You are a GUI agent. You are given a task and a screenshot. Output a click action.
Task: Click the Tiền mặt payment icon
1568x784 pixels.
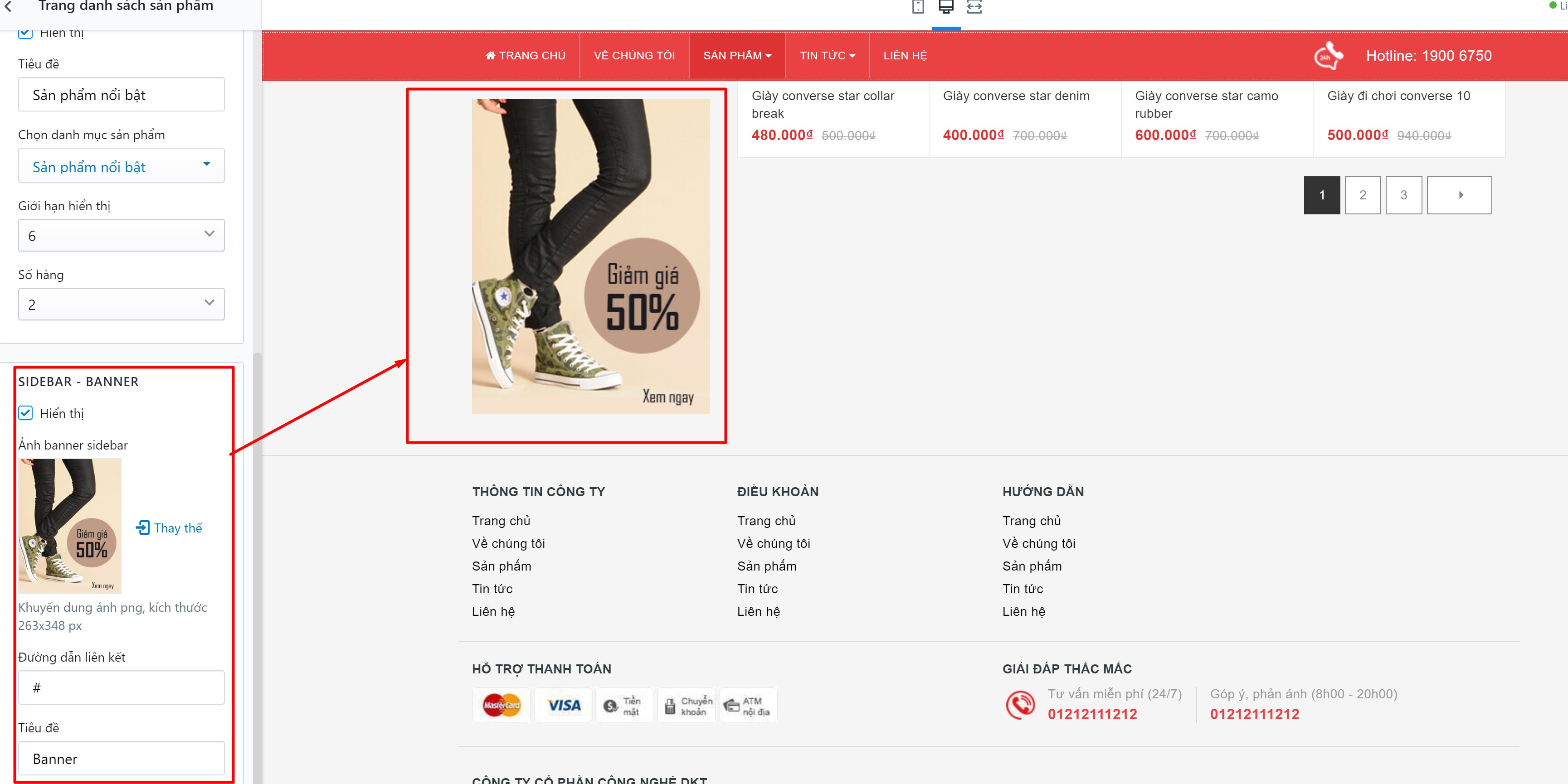[x=624, y=706]
